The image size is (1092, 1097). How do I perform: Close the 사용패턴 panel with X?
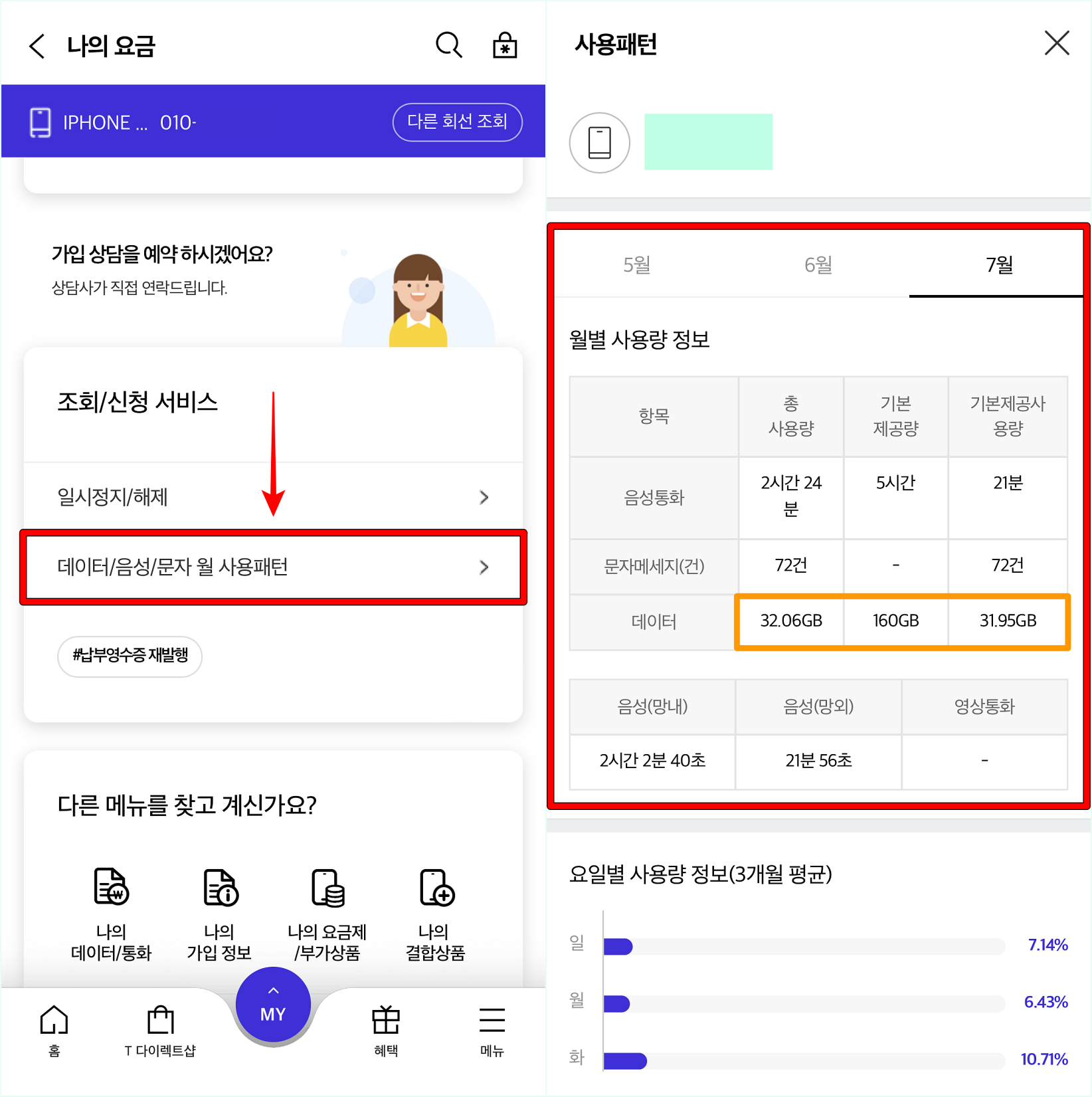[x=1057, y=44]
